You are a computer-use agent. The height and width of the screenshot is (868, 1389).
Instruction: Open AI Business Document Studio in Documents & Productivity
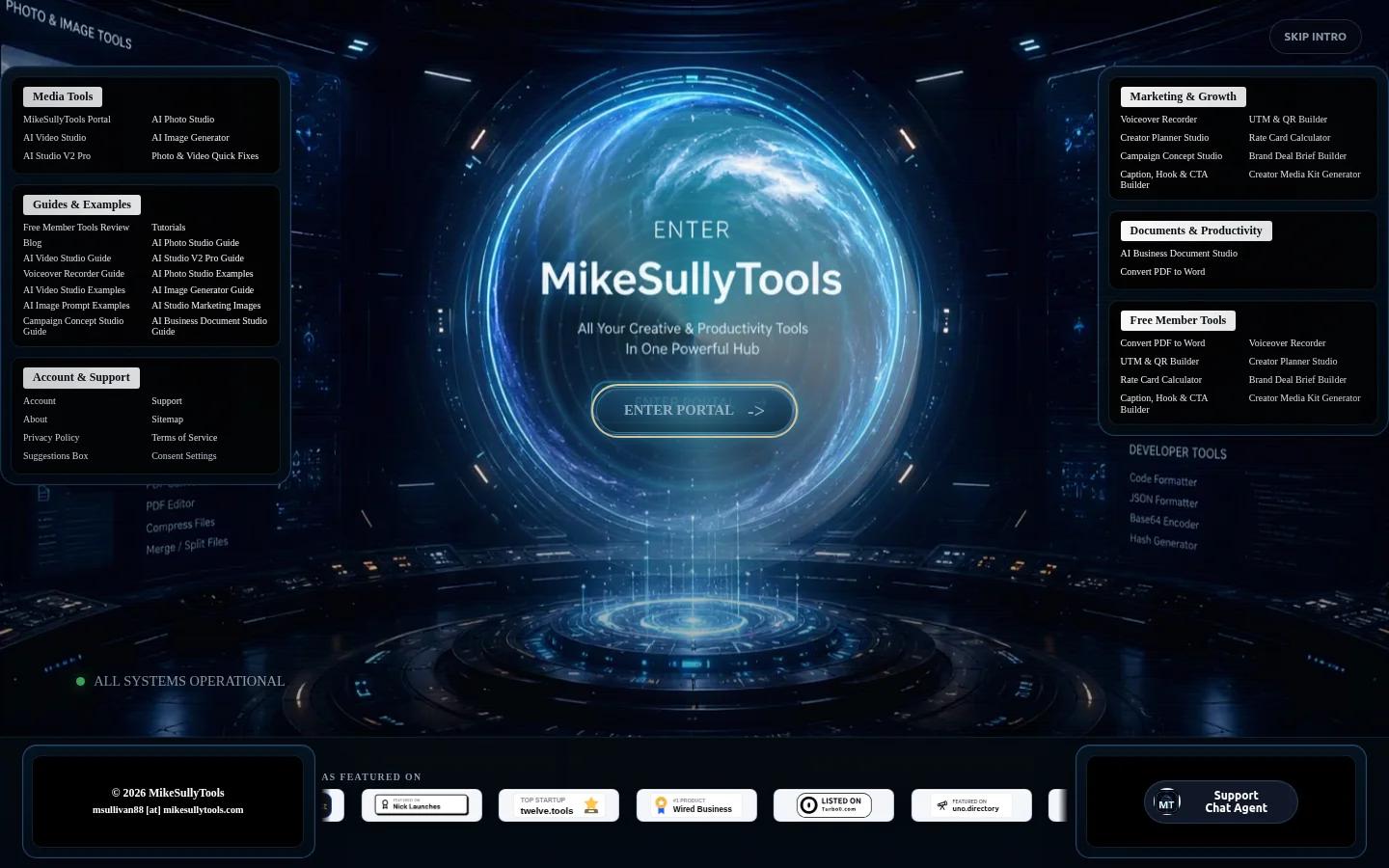point(1179,254)
